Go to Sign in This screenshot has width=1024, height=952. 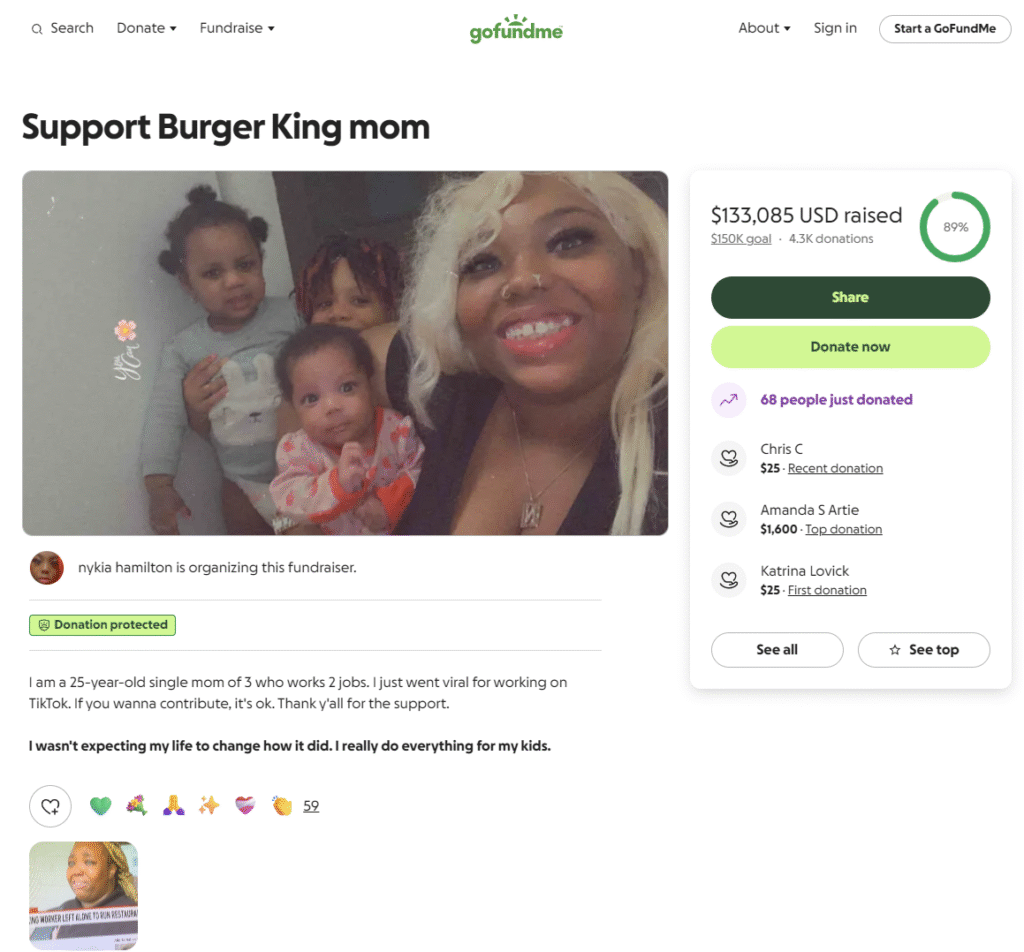(x=835, y=28)
